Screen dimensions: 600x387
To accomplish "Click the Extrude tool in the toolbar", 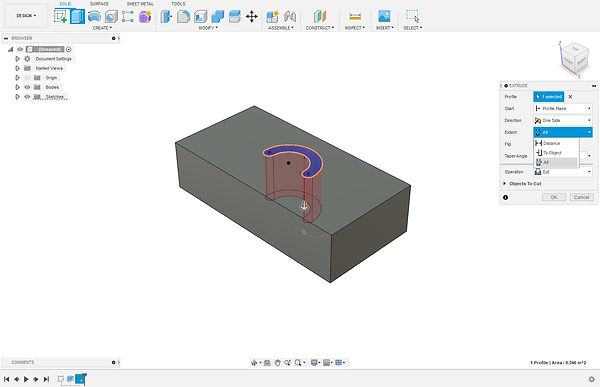I will 78,16.
